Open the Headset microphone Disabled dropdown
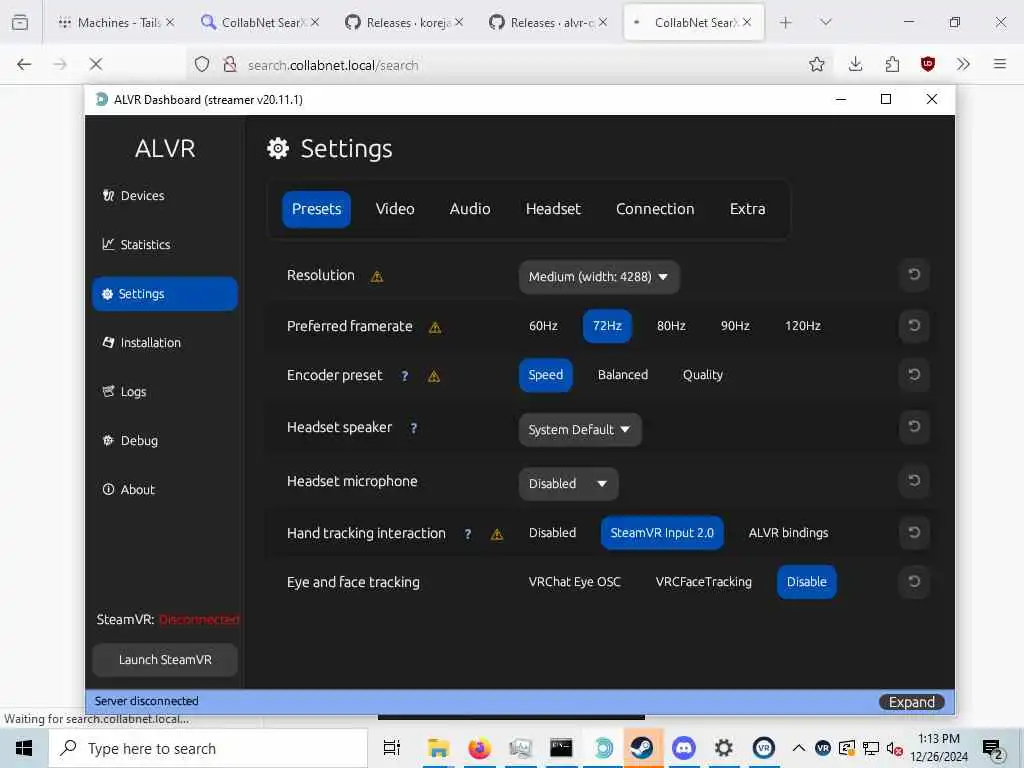Image resolution: width=1024 pixels, height=768 pixels. click(x=568, y=484)
